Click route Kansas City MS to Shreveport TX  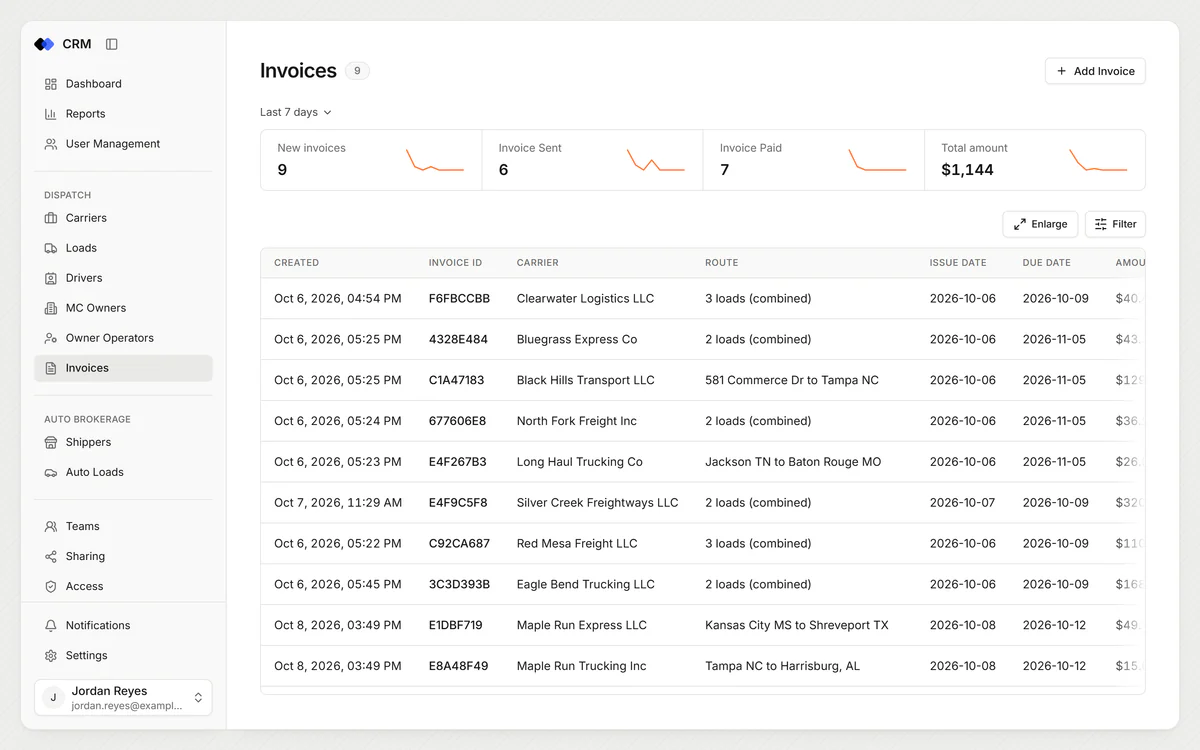[796, 625]
